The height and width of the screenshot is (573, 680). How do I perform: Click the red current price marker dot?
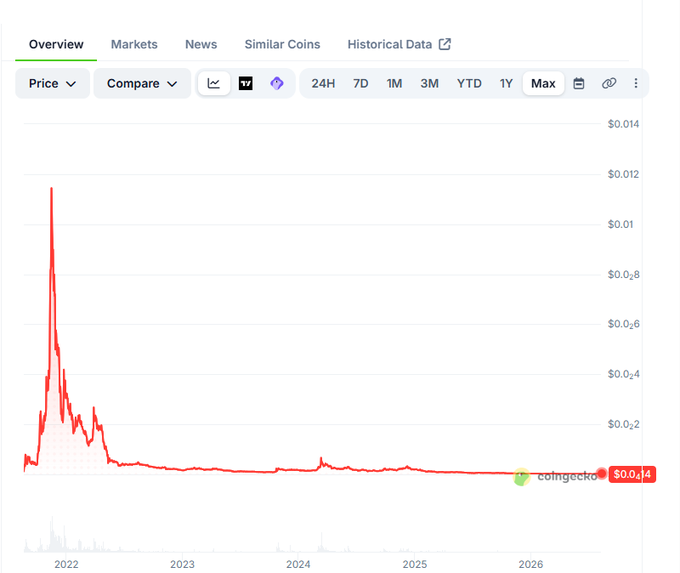(x=602, y=474)
